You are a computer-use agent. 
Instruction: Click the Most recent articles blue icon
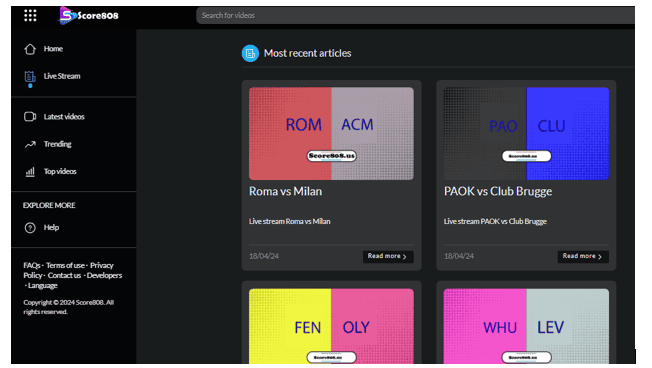[x=250, y=53]
